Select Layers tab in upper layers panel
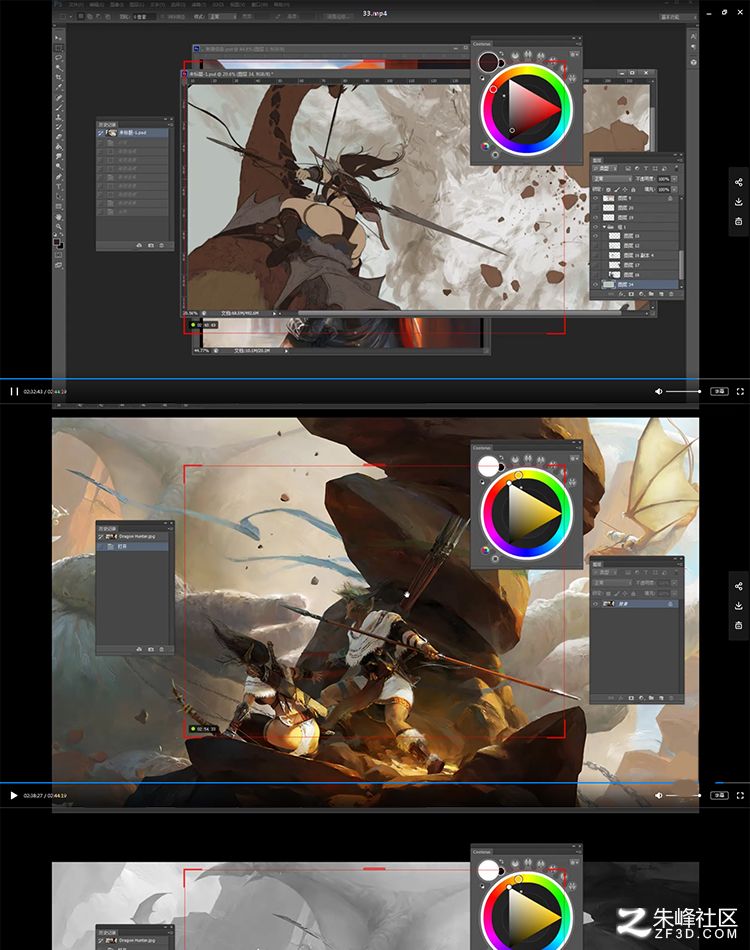 597,161
